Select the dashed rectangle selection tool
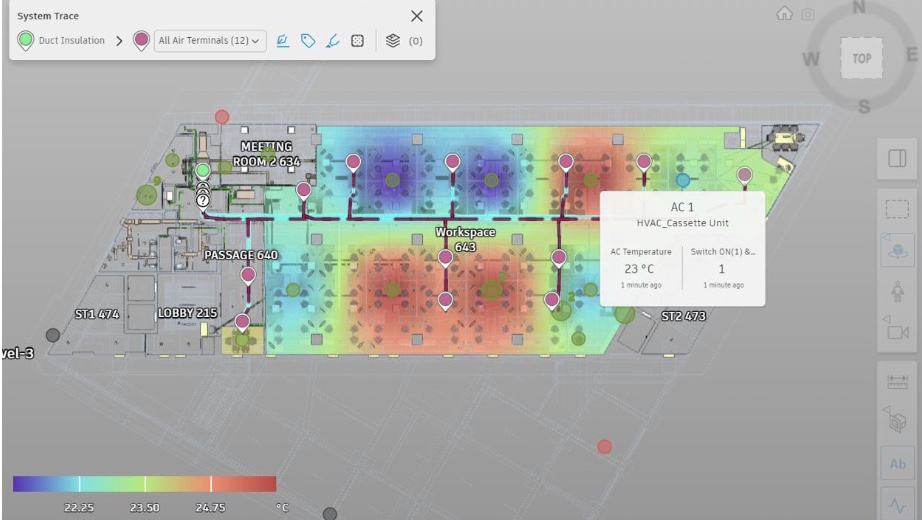 coord(897,209)
